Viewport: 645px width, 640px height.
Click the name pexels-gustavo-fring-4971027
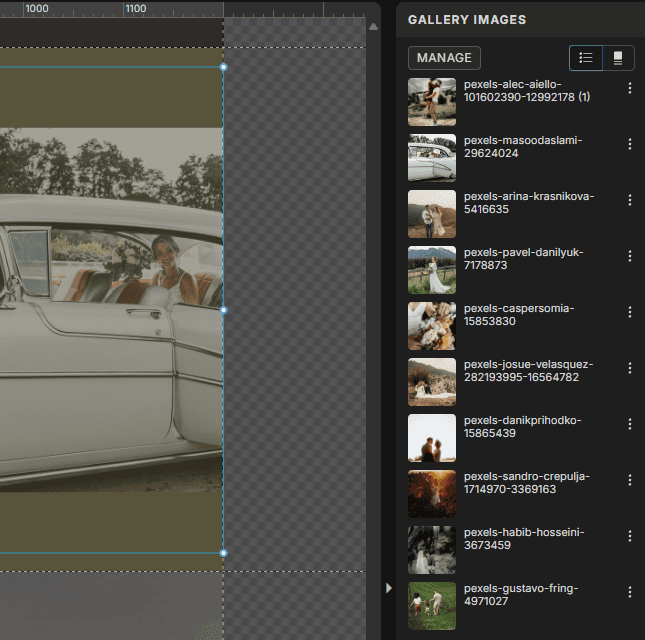click(521, 594)
